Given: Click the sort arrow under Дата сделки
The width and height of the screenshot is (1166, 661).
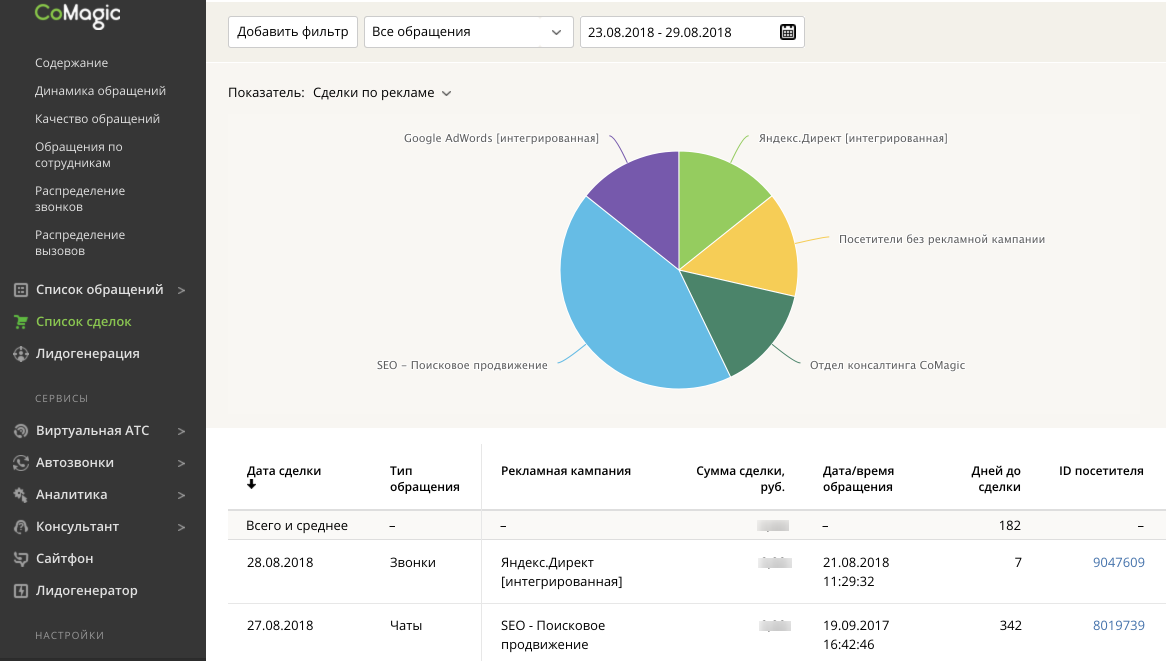Looking at the screenshot, I should 251,484.
